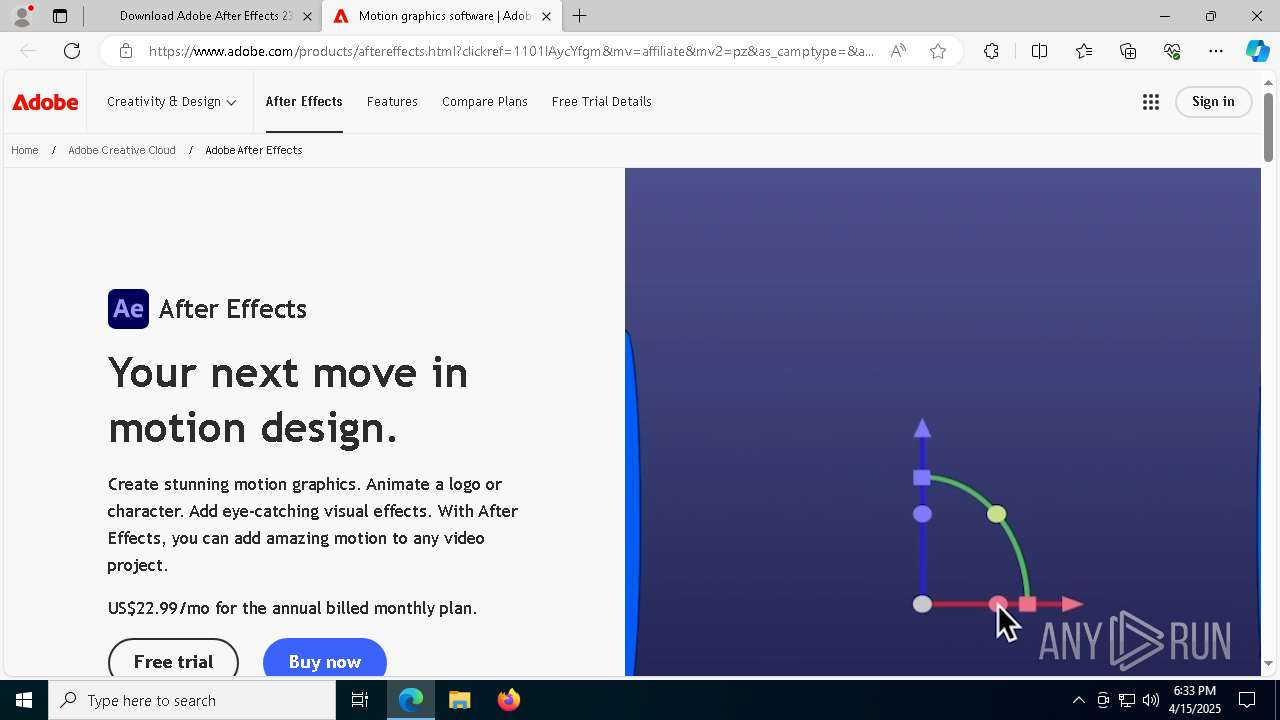Open Collections panel
Viewport: 1280px width, 720px height.
[x=1128, y=51]
